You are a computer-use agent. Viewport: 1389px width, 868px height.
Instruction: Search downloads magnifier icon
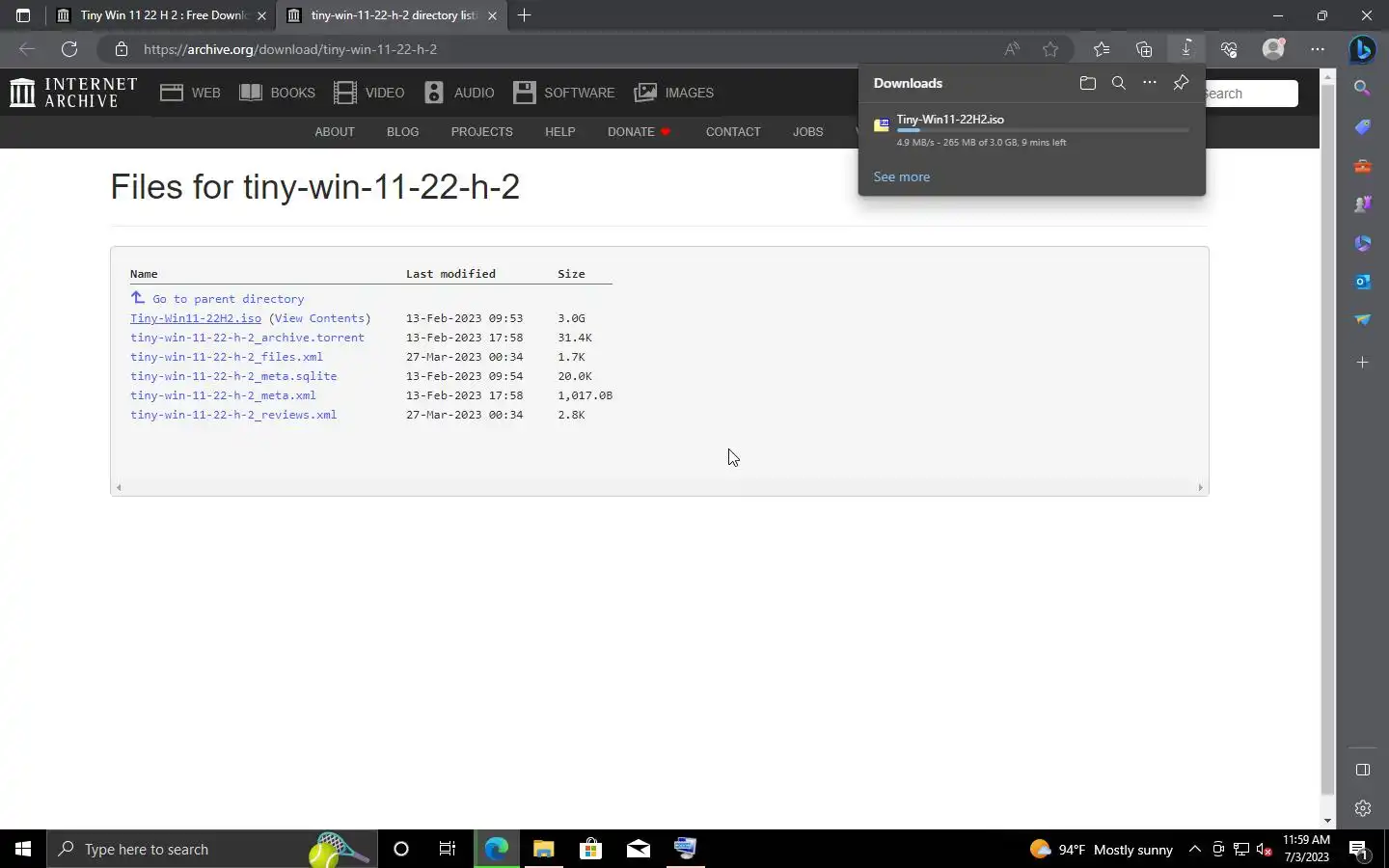pos(1119,83)
